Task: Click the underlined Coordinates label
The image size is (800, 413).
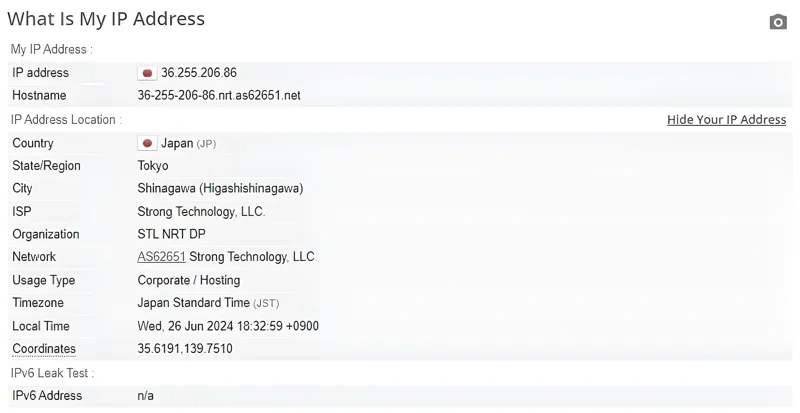Action: point(44,349)
